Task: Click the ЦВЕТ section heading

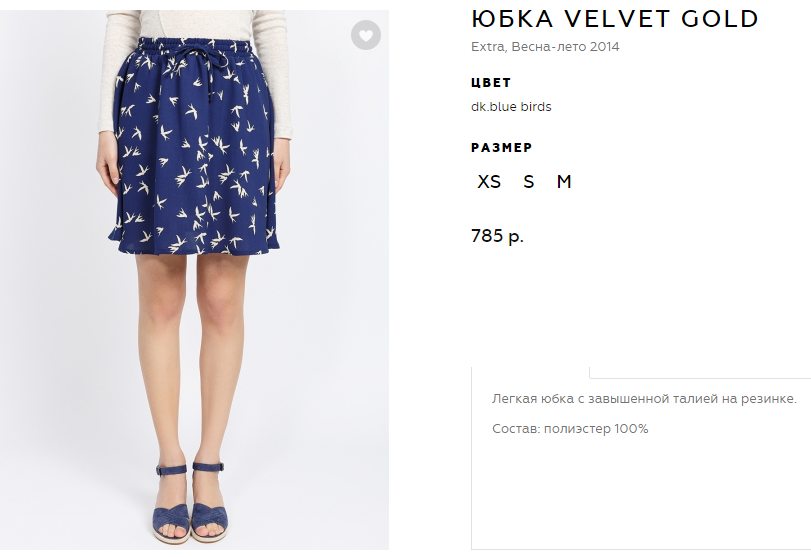Action: 491,83
